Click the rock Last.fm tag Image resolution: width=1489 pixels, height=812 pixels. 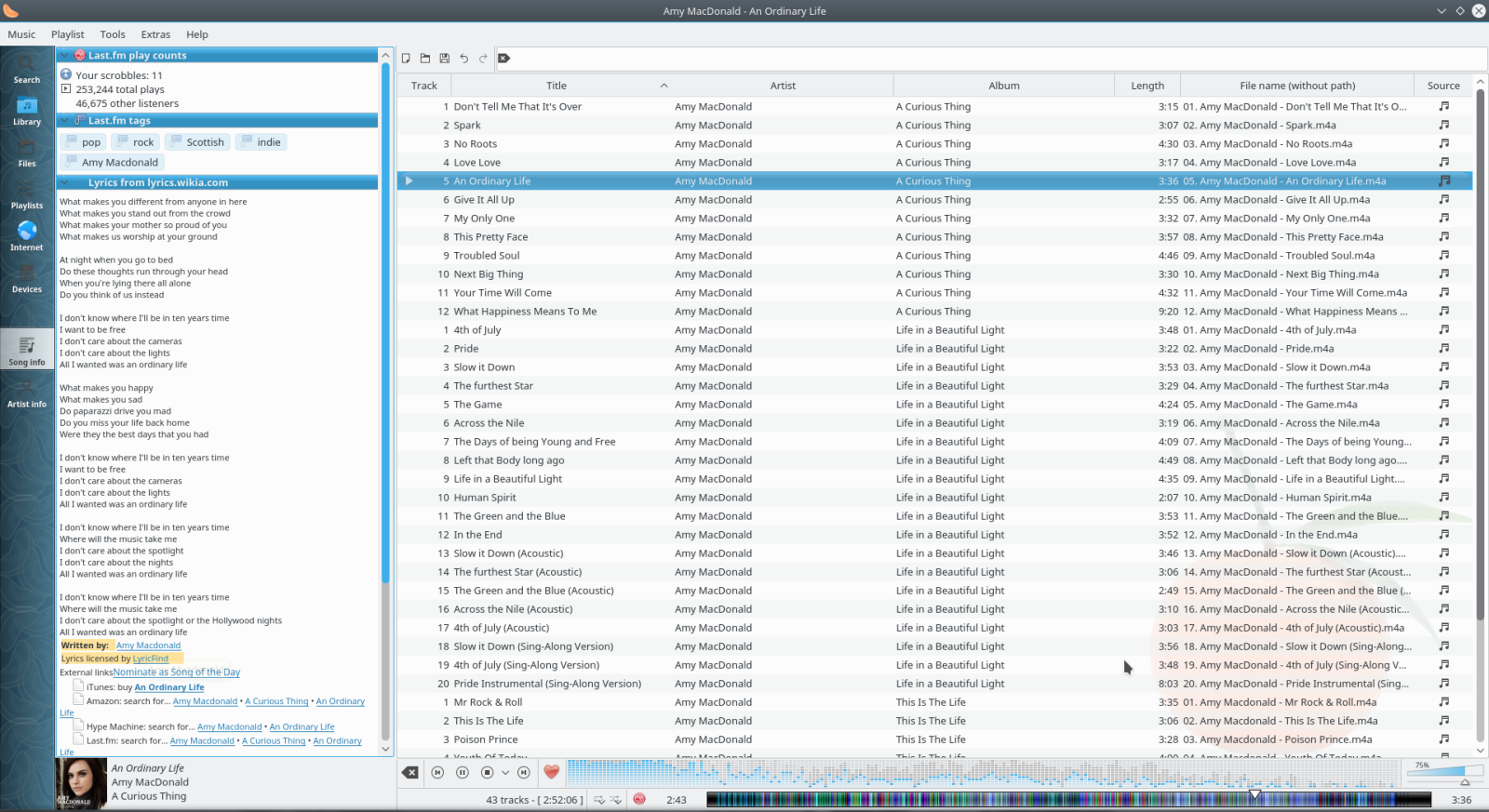[134, 142]
